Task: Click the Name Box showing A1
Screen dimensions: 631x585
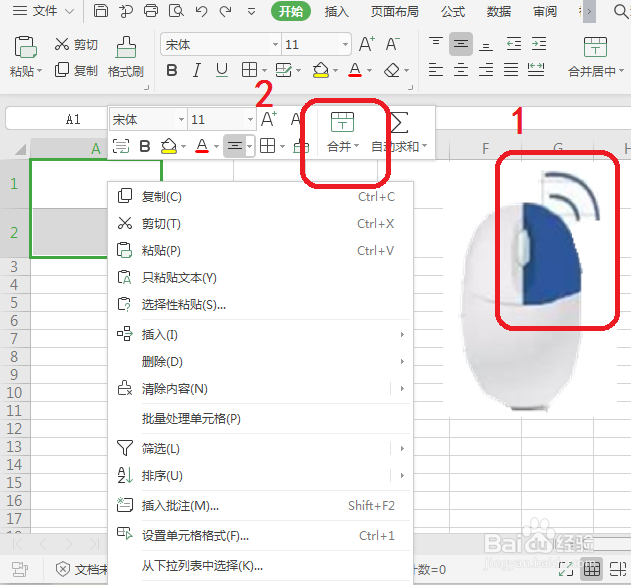Action: [57, 119]
